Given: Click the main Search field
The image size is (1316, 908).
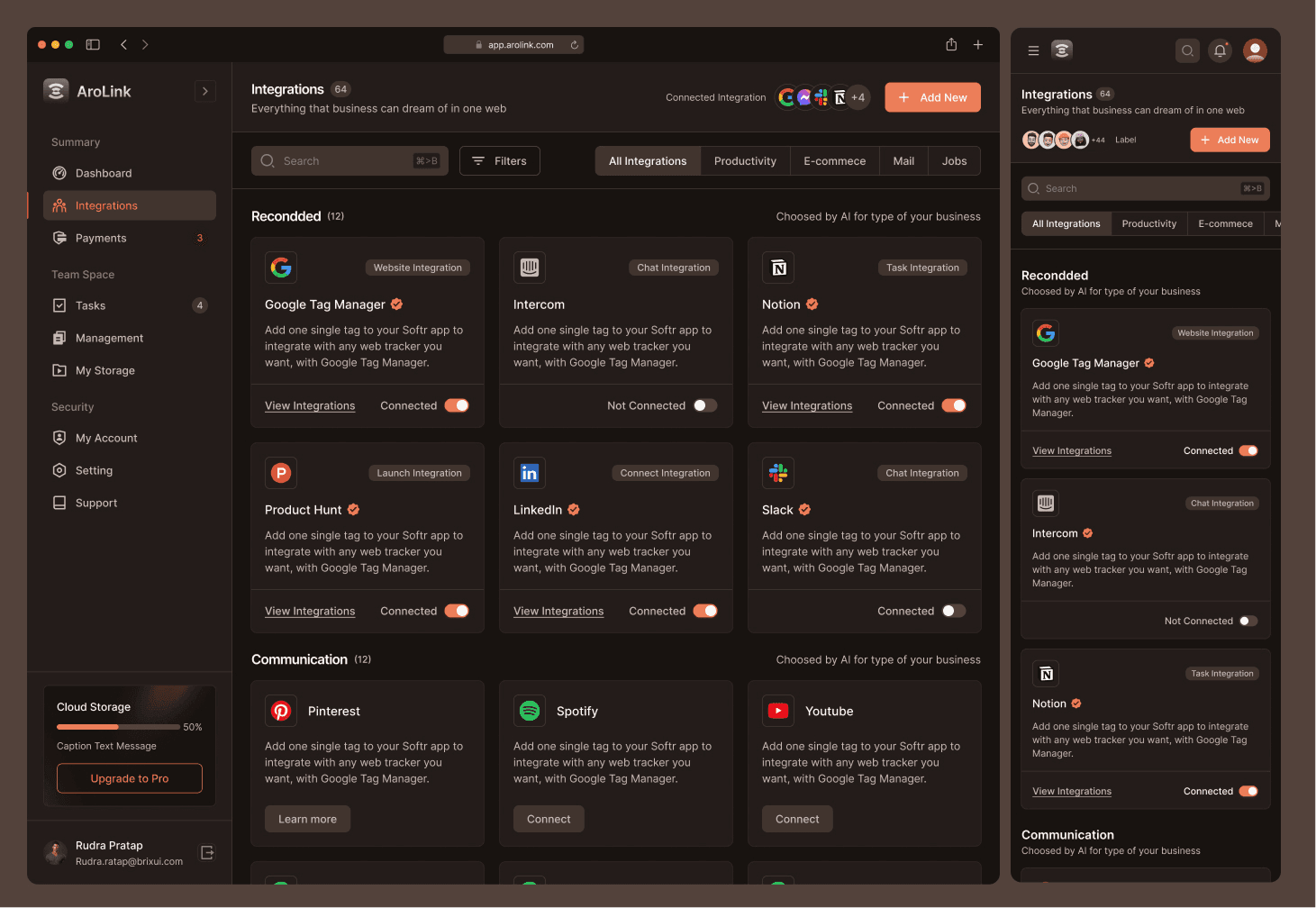Looking at the screenshot, I should [x=349, y=160].
